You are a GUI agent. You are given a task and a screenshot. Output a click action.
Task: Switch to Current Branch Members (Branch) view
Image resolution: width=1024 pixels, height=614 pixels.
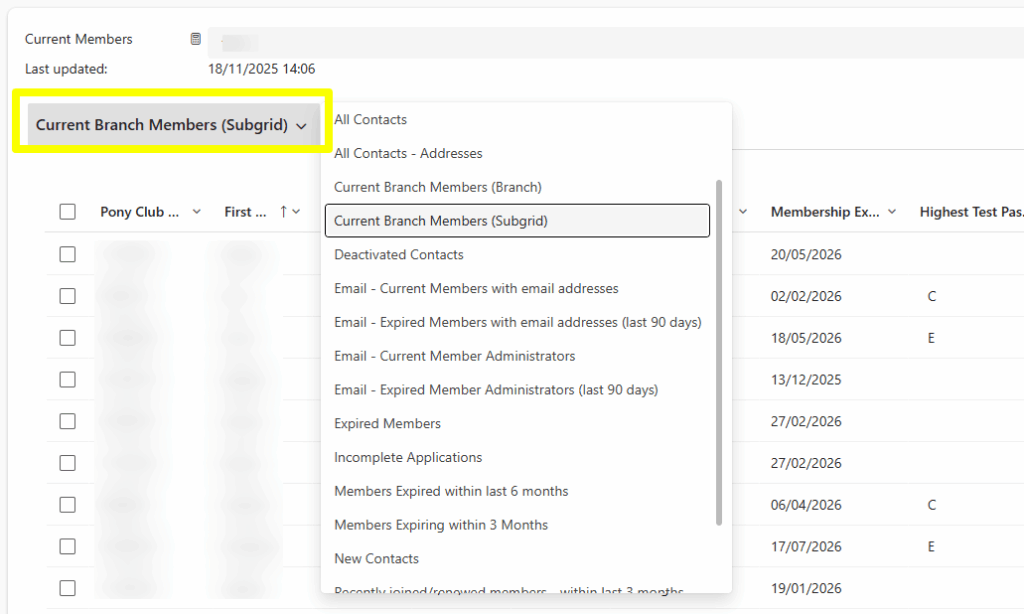(437, 187)
